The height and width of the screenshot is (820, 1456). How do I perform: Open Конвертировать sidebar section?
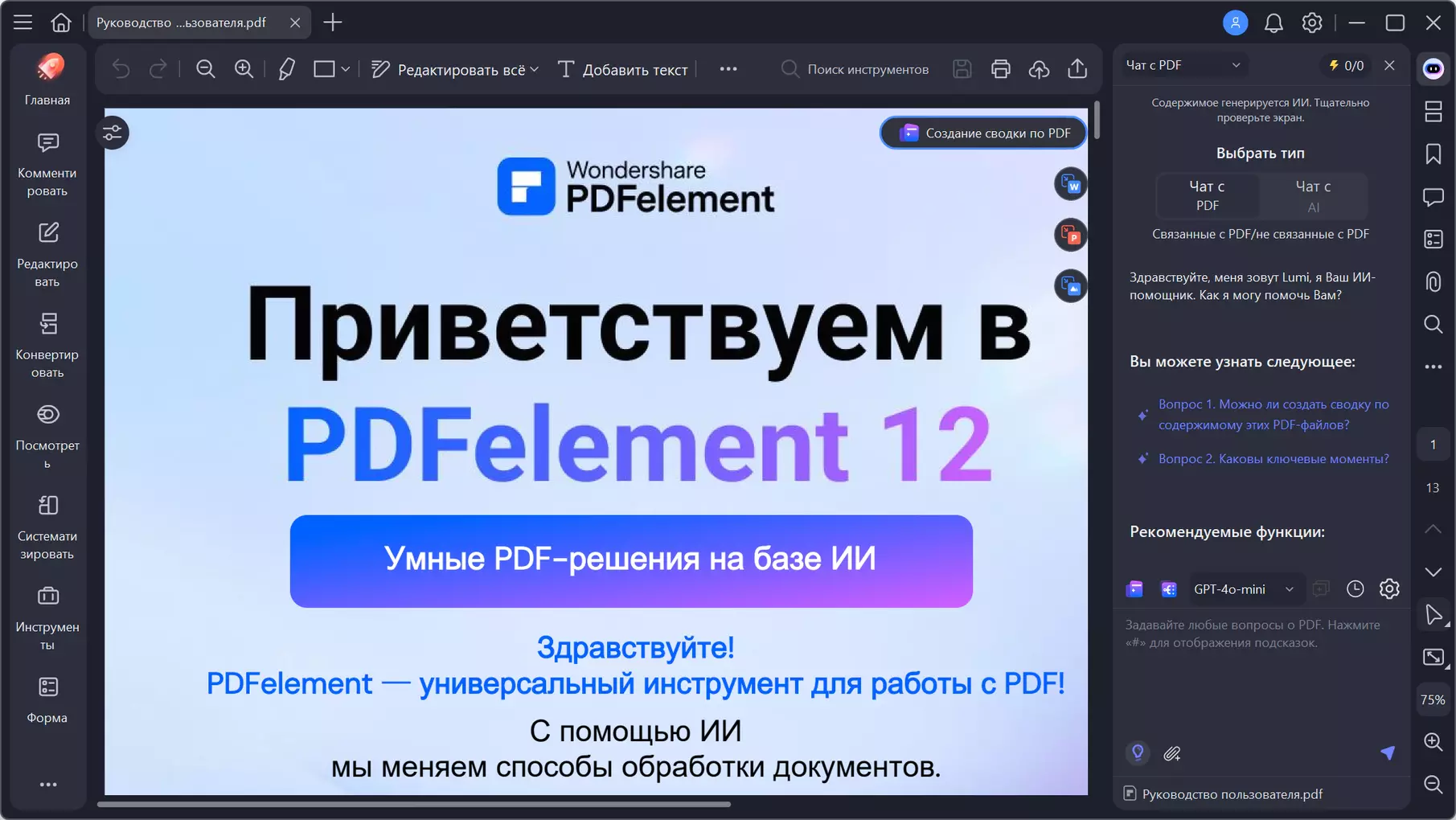(47, 346)
